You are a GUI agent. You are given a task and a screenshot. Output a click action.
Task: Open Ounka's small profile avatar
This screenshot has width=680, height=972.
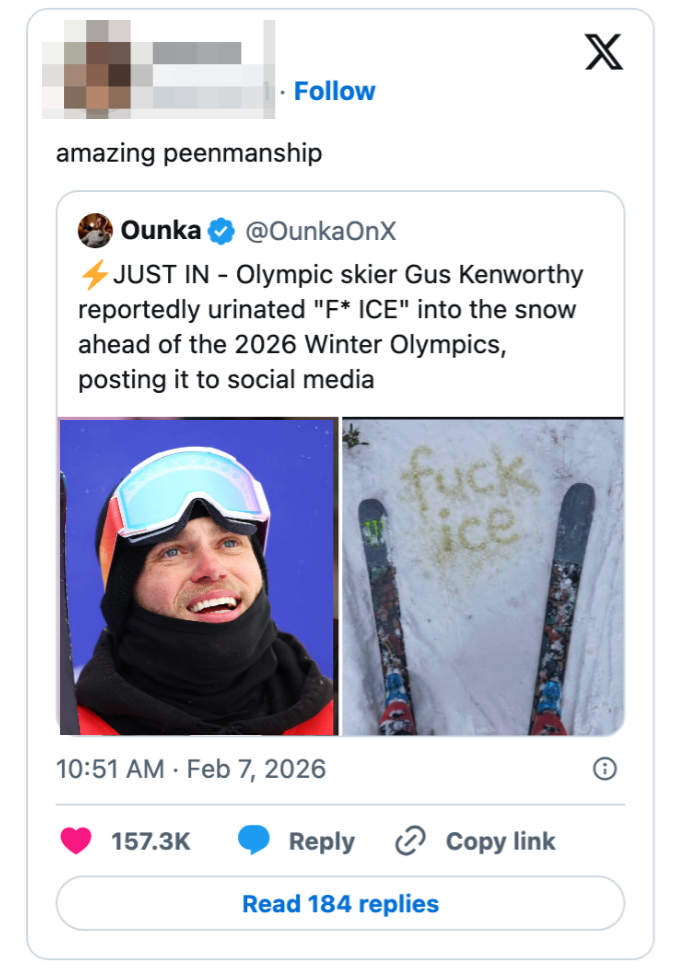(x=94, y=231)
